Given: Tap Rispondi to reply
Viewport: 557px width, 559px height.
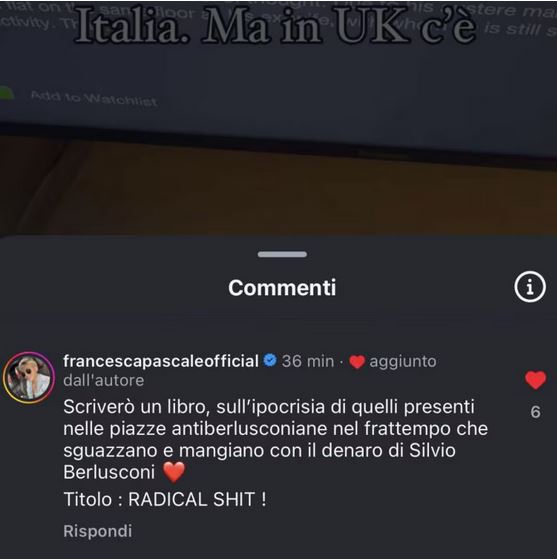Looking at the screenshot, I should 98,531.
